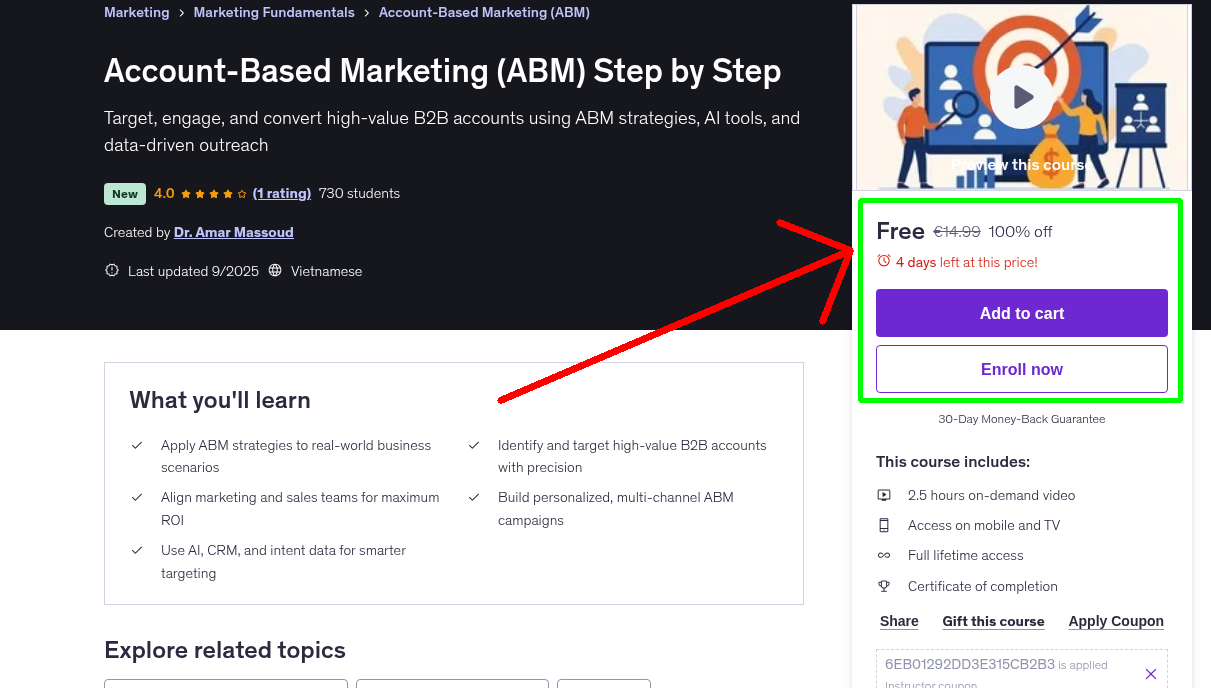Click the on-demand video icon in course includes

click(x=884, y=494)
